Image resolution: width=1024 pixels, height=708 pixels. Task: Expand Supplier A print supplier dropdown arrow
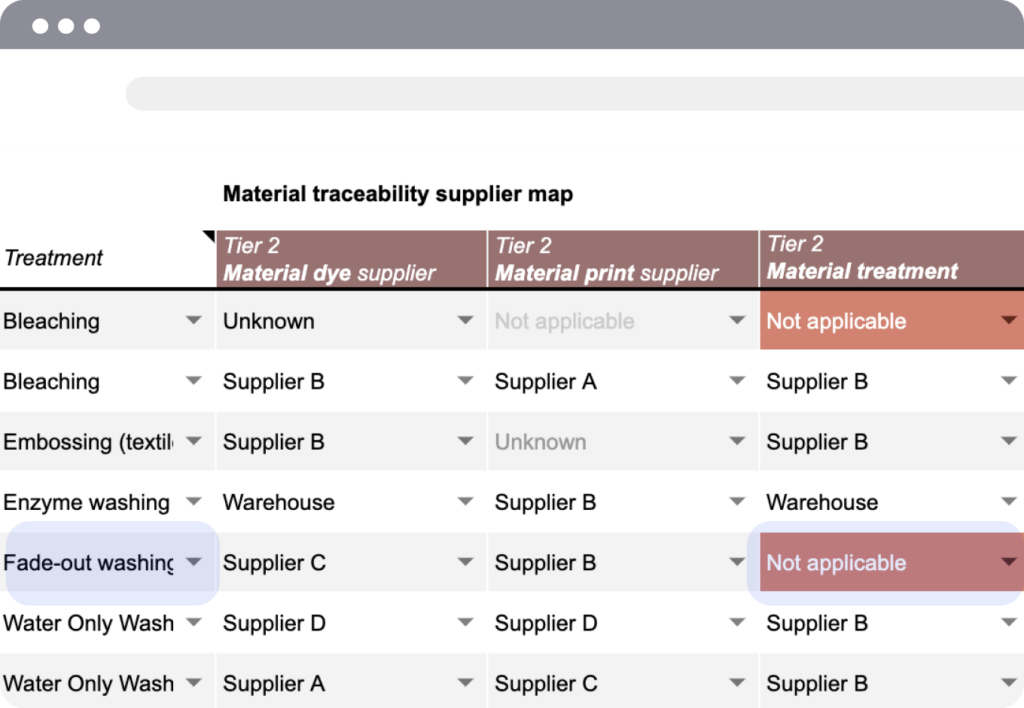[737, 382]
